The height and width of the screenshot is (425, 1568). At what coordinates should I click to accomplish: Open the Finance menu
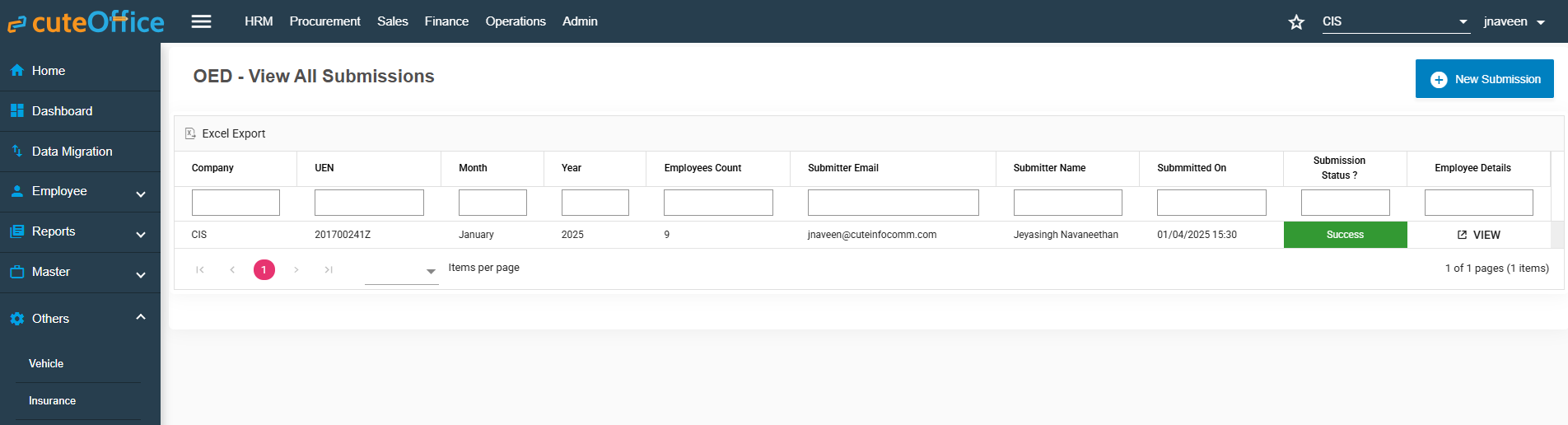(x=446, y=21)
